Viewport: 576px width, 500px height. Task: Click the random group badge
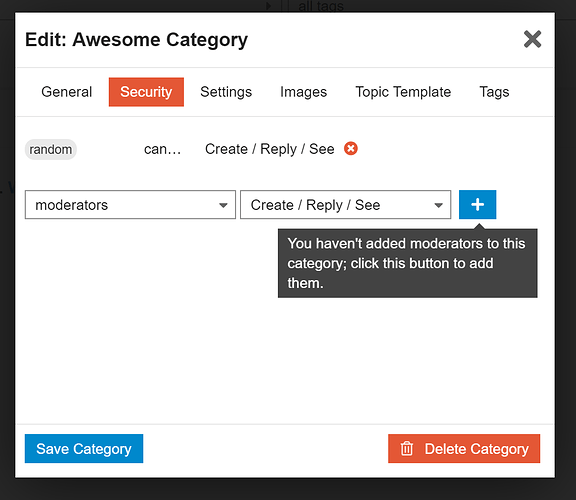click(51, 150)
